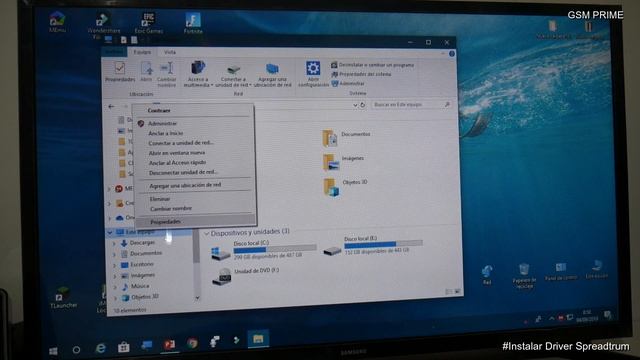Open Cortana circle on taskbar
This screenshot has height=360, width=640.
76,350
